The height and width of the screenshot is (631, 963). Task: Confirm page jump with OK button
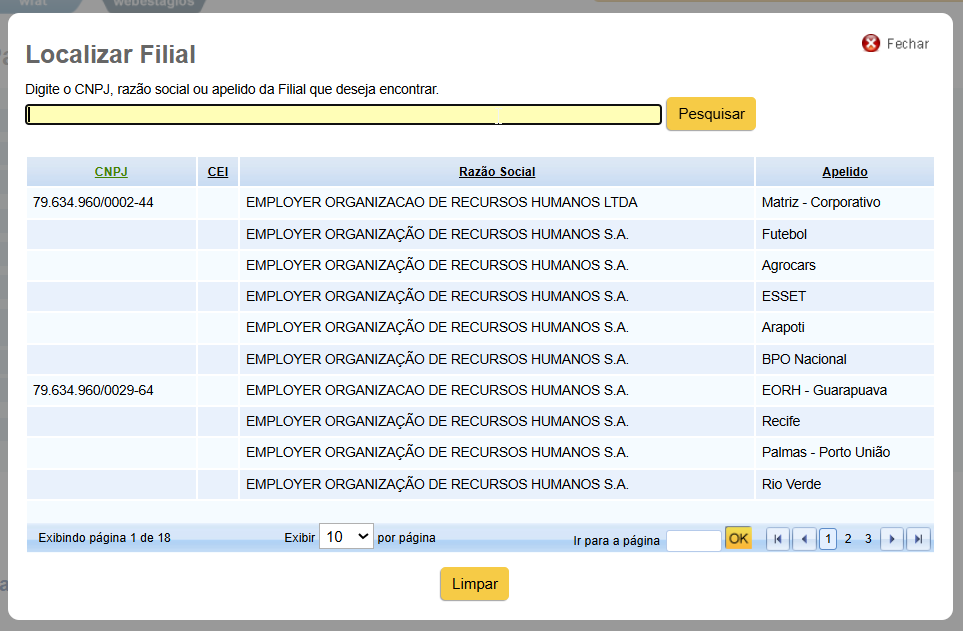pyautogui.click(x=738, y=539)
